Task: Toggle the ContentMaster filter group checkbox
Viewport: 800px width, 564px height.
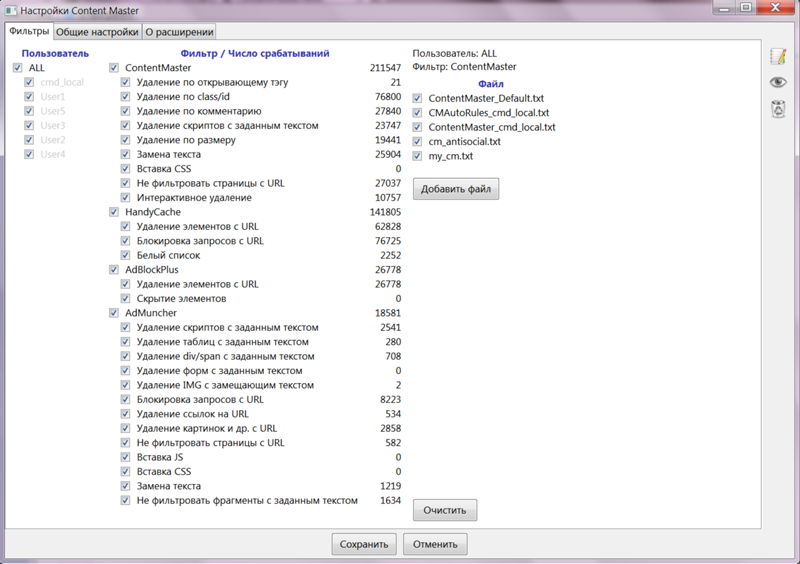Action: [114, 68]
